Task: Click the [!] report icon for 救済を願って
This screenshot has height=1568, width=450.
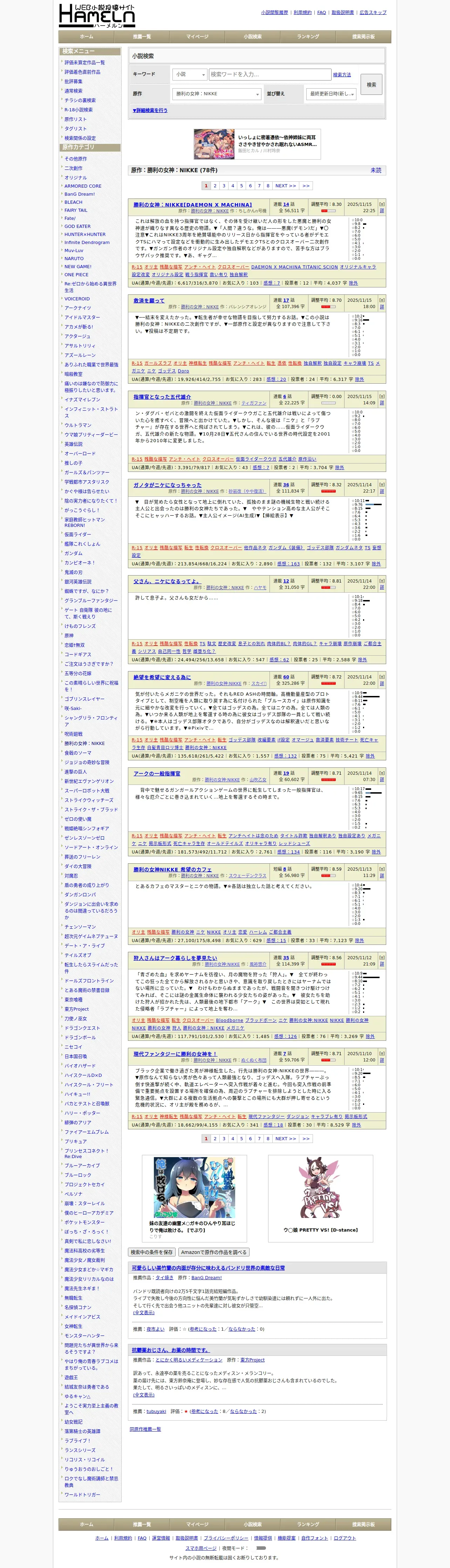Action: point(382,300)
